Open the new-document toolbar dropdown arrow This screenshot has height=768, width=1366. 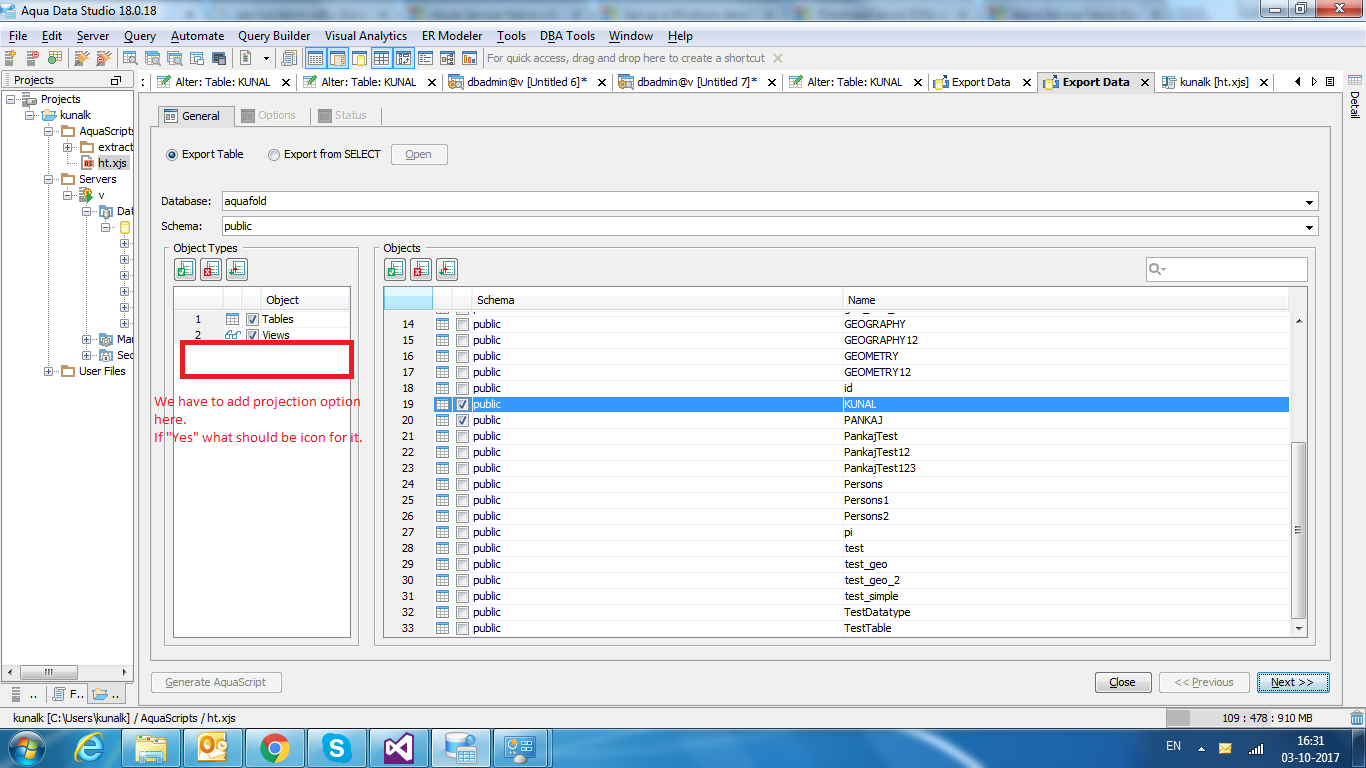tap(266, 58)
